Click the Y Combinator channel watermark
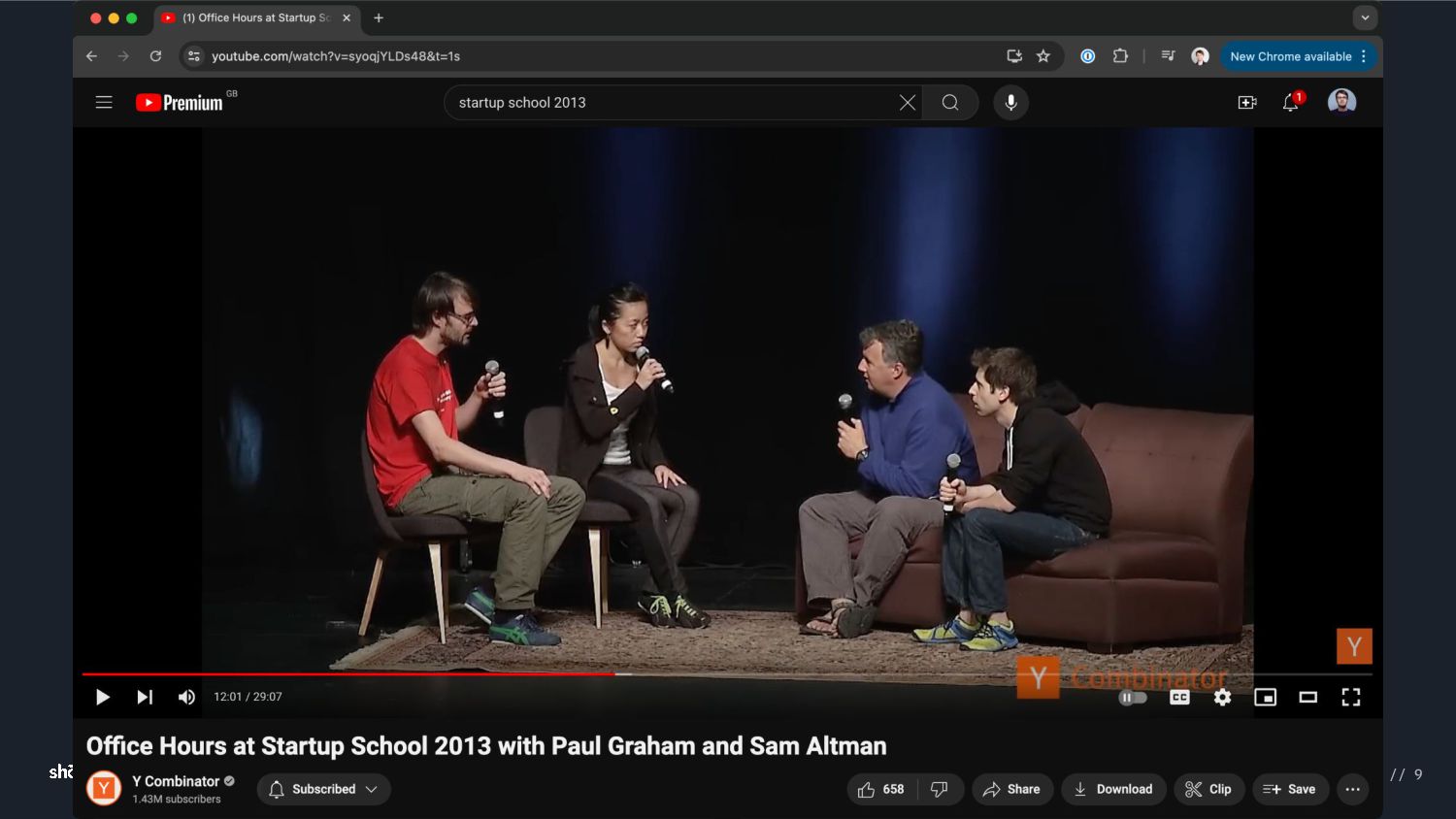 point(1354,646)
